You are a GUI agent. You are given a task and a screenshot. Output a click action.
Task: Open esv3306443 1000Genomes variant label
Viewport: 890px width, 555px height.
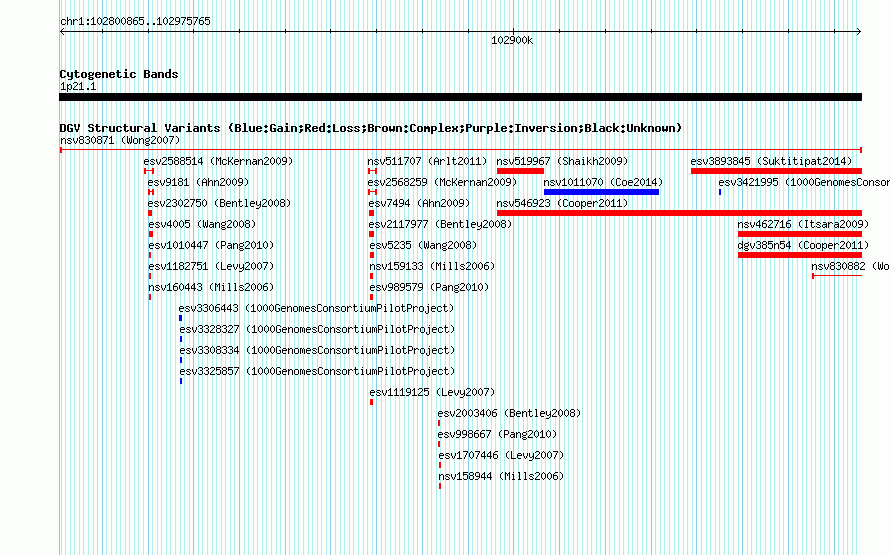[x=316, y=308]
